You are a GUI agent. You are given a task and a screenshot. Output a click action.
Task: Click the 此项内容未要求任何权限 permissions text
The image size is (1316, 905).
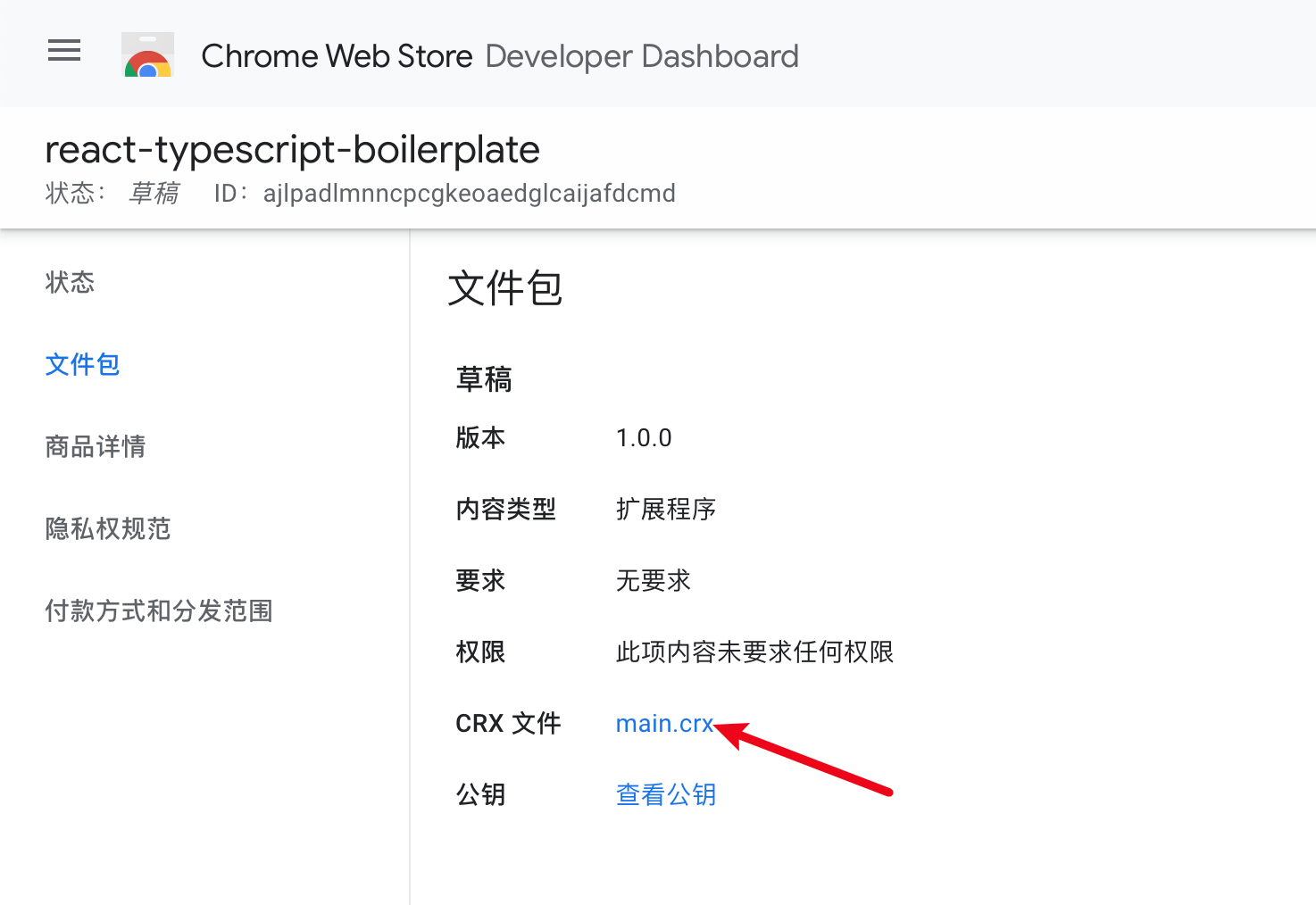coord(754,652)
